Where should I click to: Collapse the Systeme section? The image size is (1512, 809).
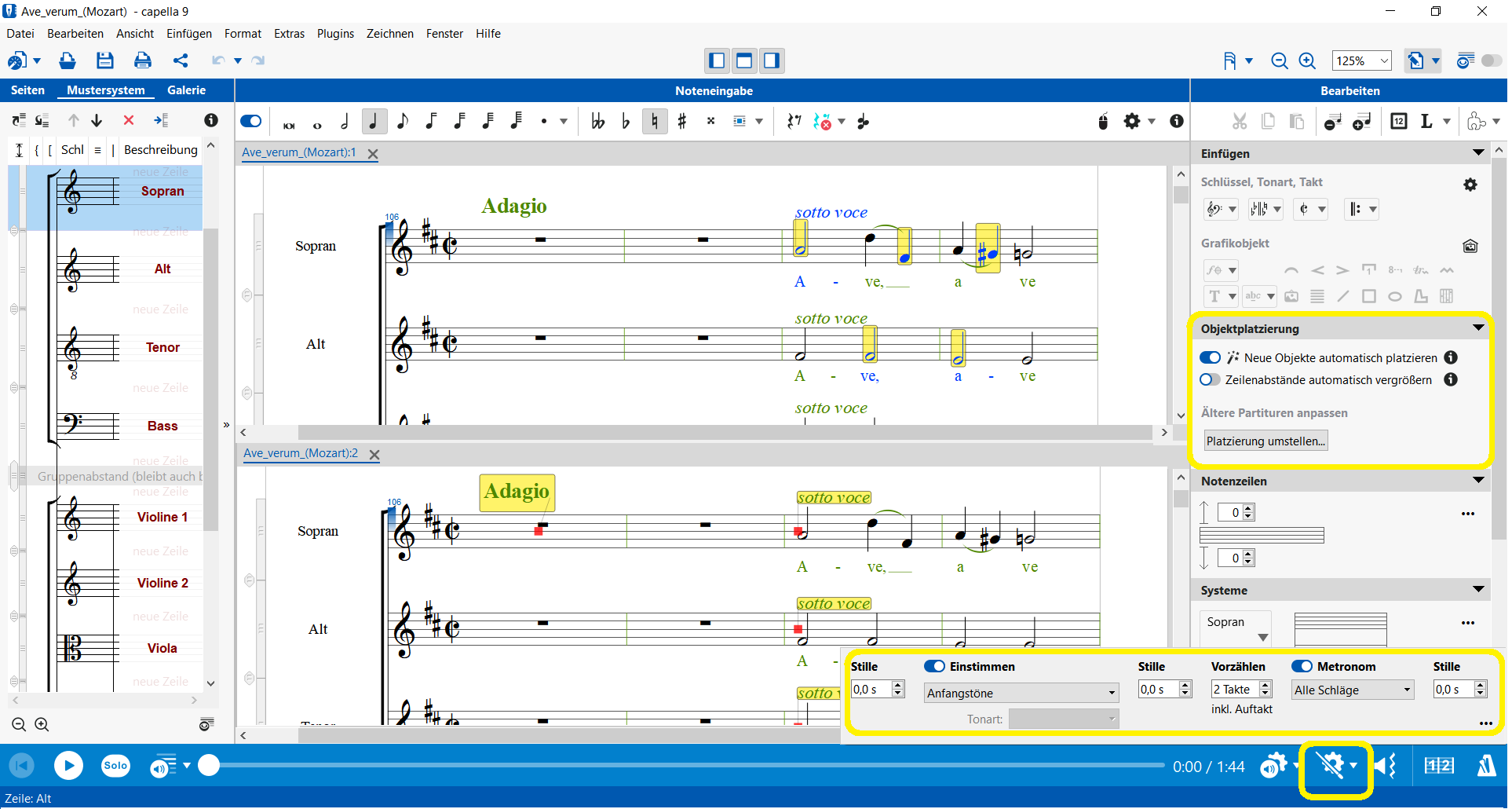[x=1478, y=590]
